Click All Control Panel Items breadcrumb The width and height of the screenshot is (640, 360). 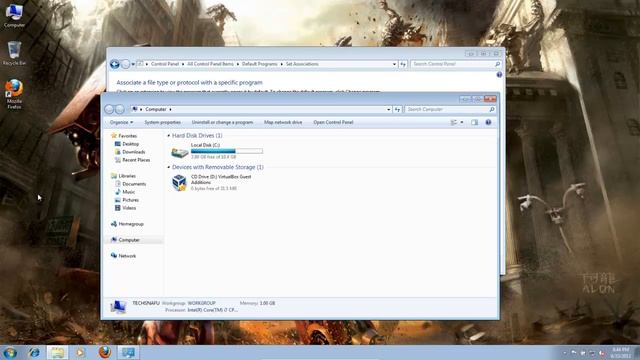tap(211, 64)
